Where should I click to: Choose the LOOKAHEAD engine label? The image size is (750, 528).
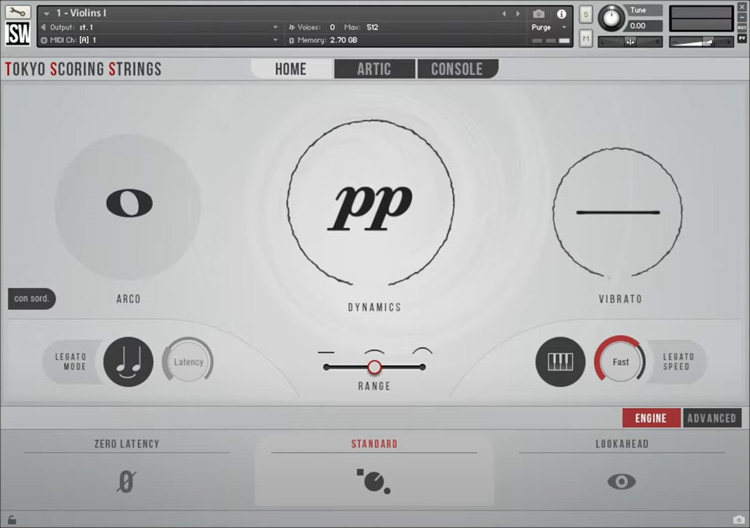point(622,444)
